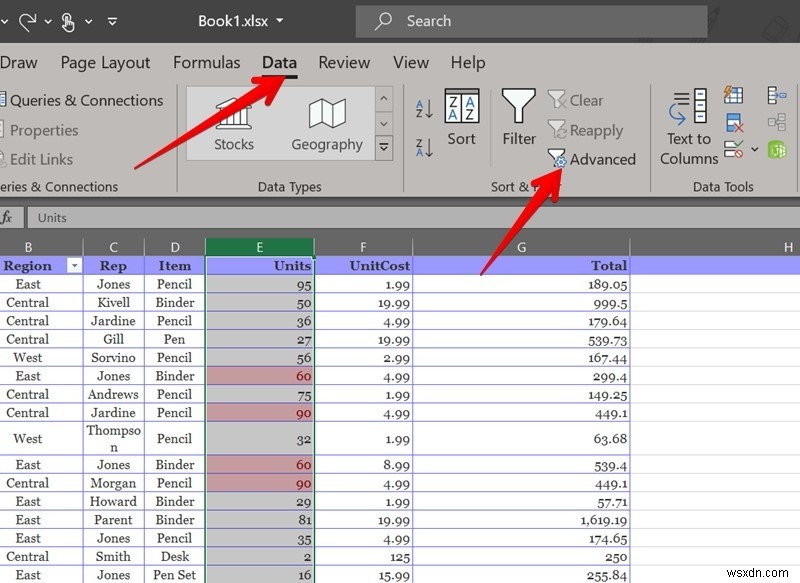The width and height of the screenshot is (800, 583).
Task: Toggle Touch/Mouse mode in Quick Access Toolbar
Action: click(x=68, y=21)
